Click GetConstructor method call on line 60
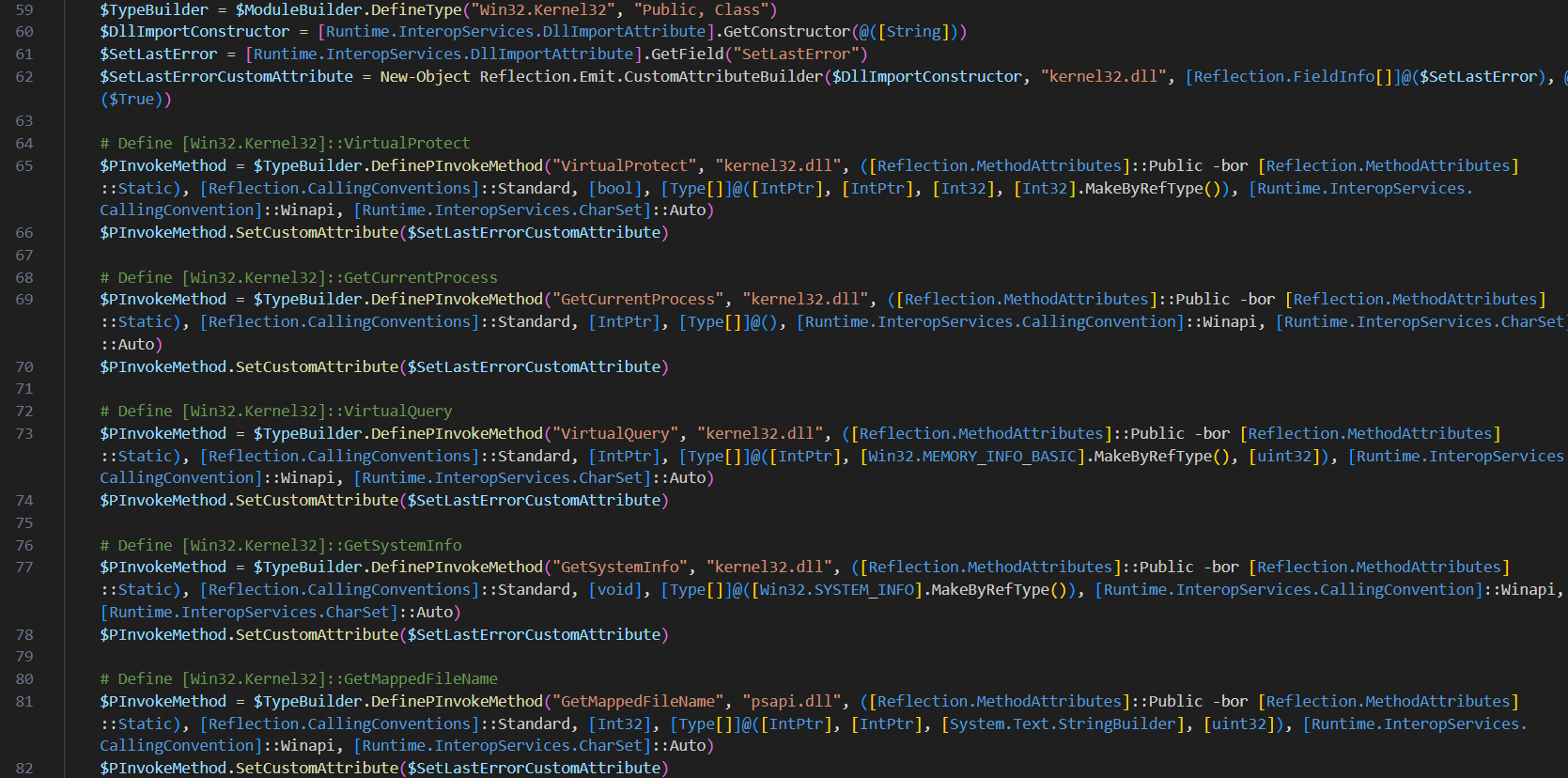The width and height of the screenshot is (1568, 778). (785, 31)
